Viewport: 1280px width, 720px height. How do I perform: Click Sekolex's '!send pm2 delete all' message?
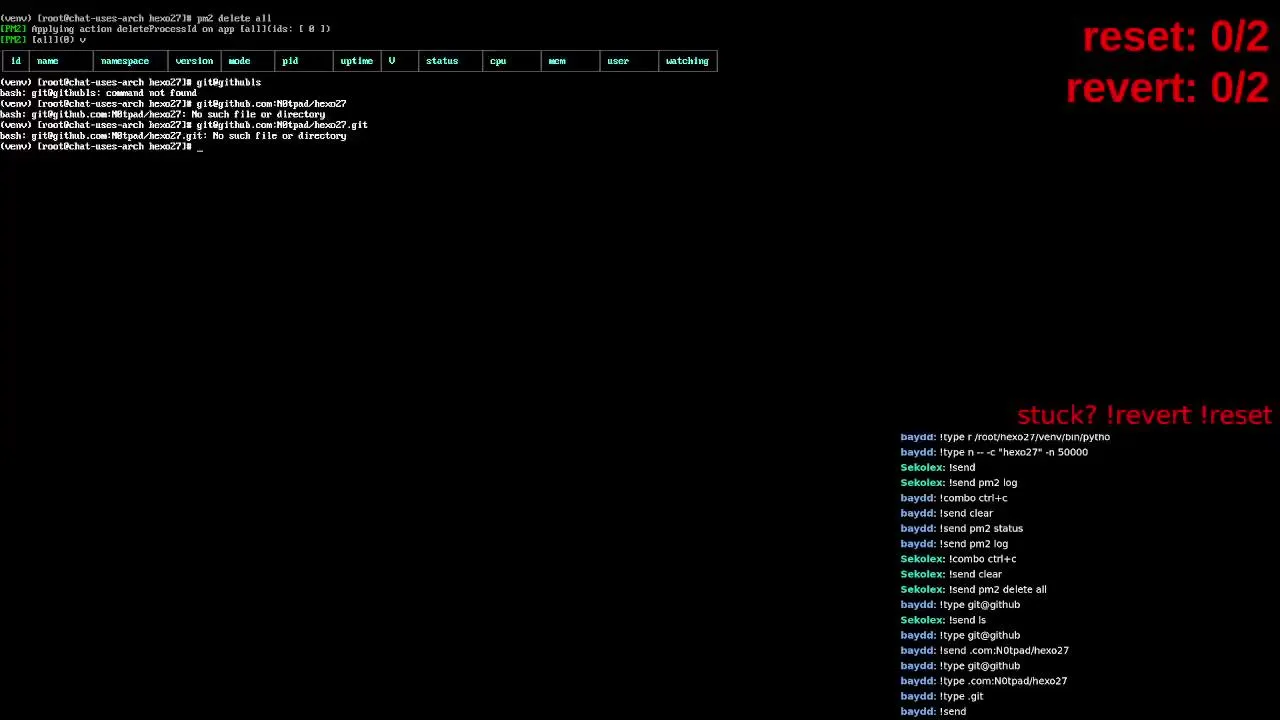(973, 589)
